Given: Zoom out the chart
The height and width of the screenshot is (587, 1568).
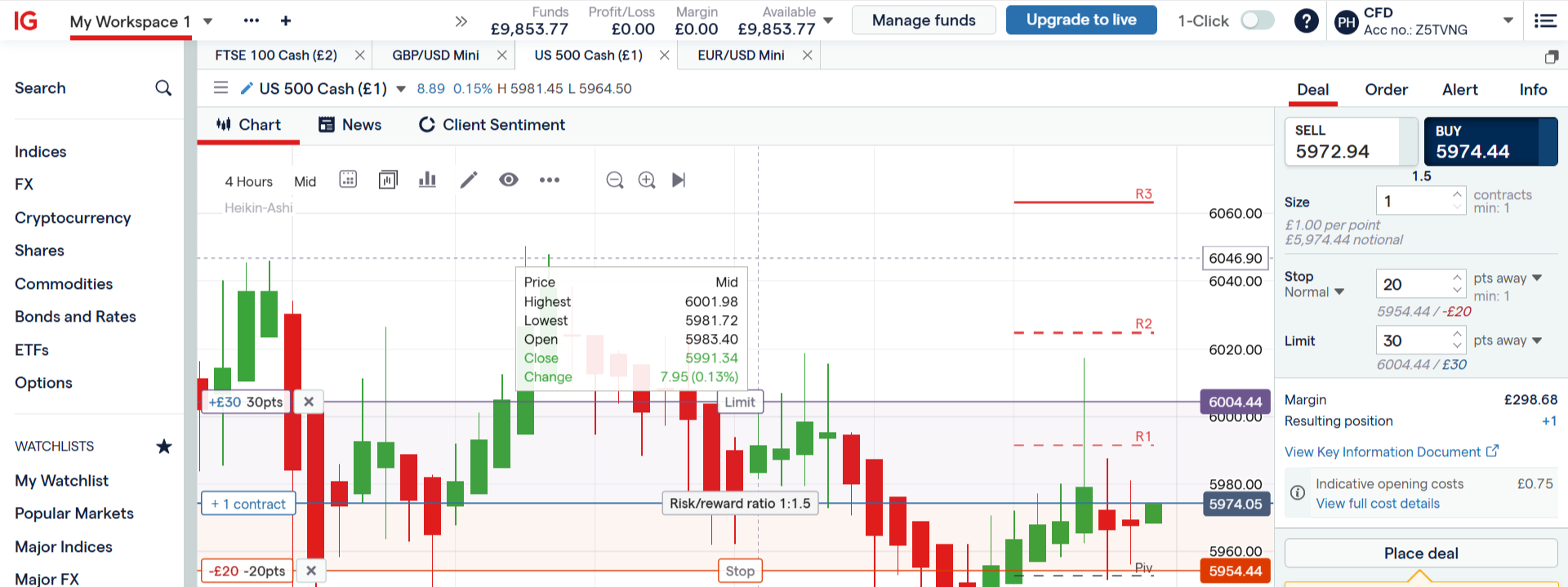Looking at the screenshot, I should (615, 180).
